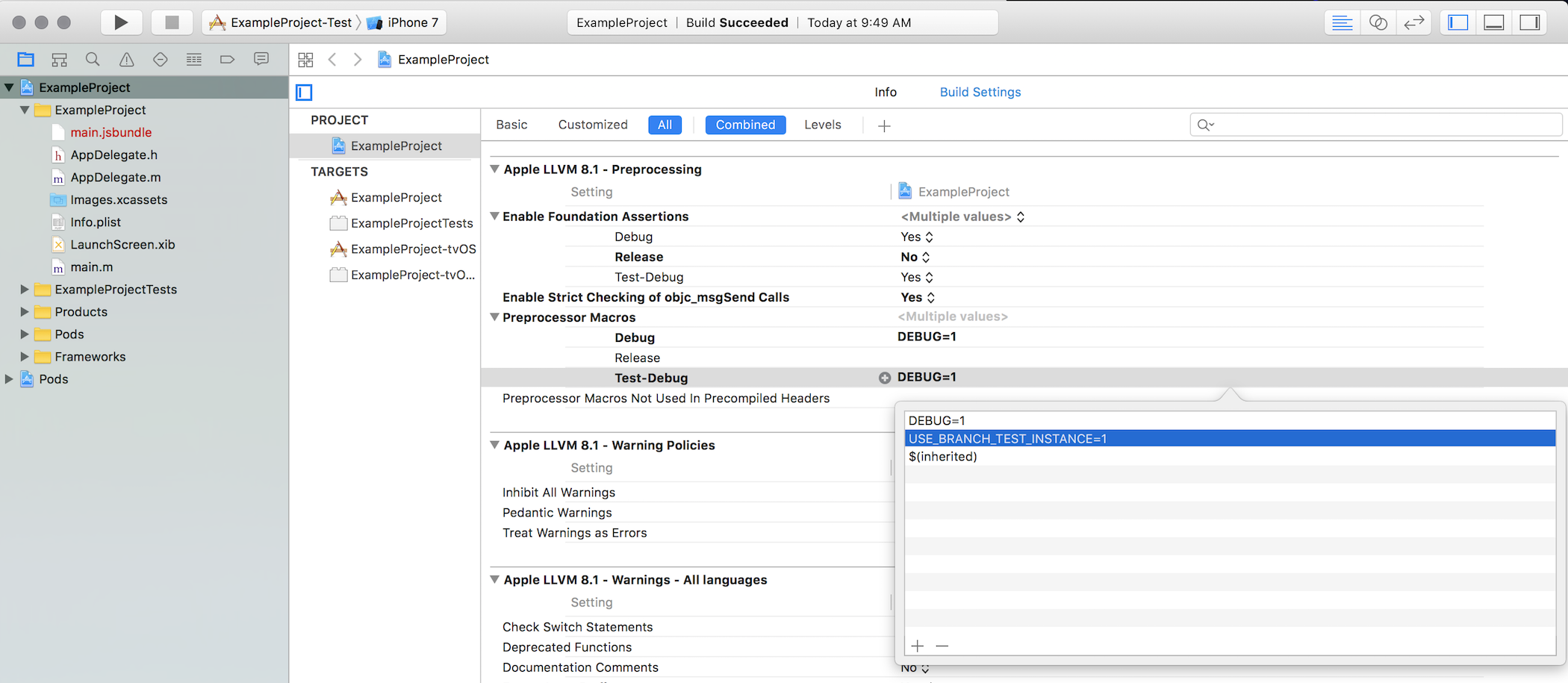Switch to the Assistant editor
This screenshot has height=683, width=1568.
1378,22
